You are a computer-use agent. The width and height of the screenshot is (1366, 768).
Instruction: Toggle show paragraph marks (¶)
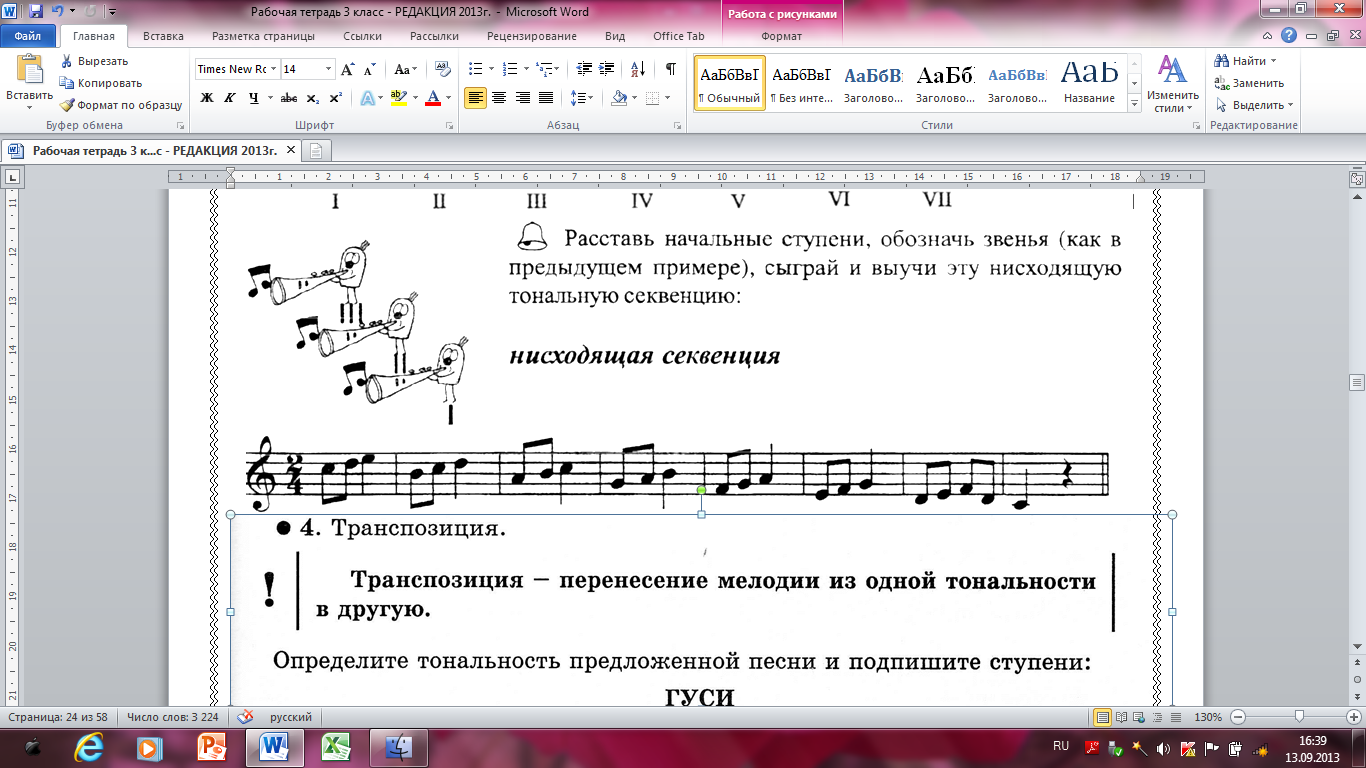click(x=670, y=69)
